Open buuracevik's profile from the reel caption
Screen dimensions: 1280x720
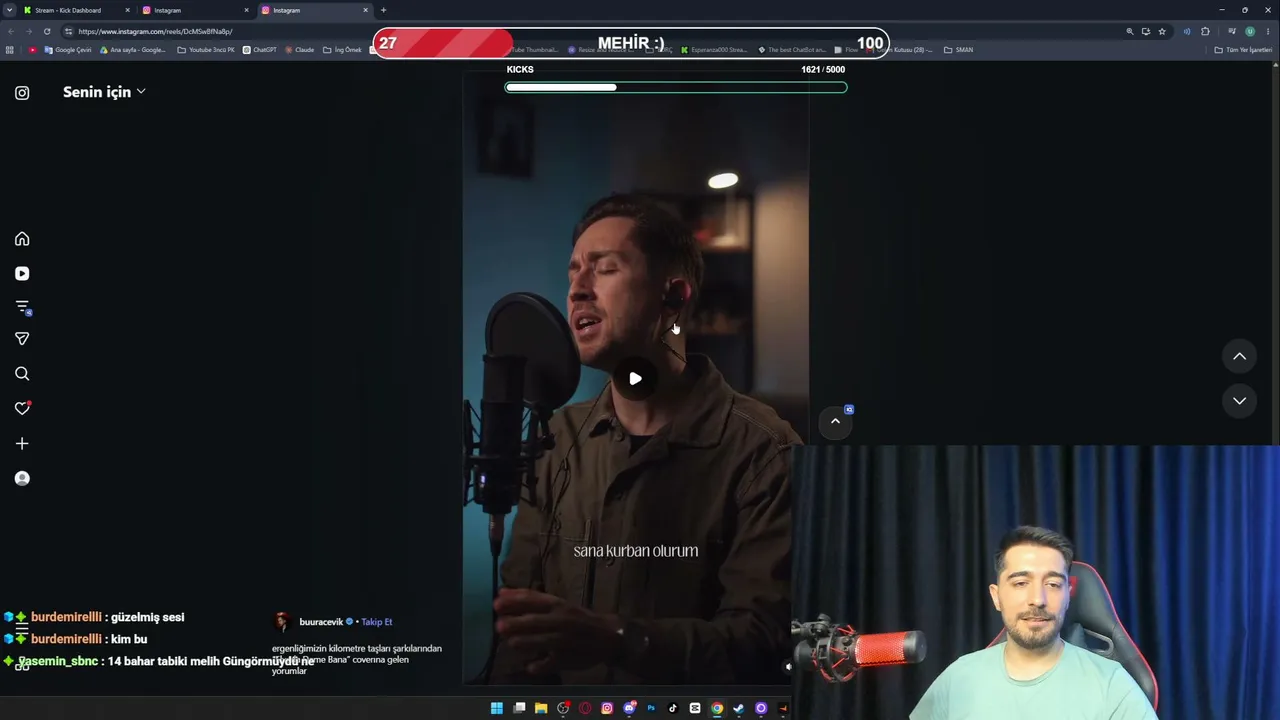click(321, 622)
